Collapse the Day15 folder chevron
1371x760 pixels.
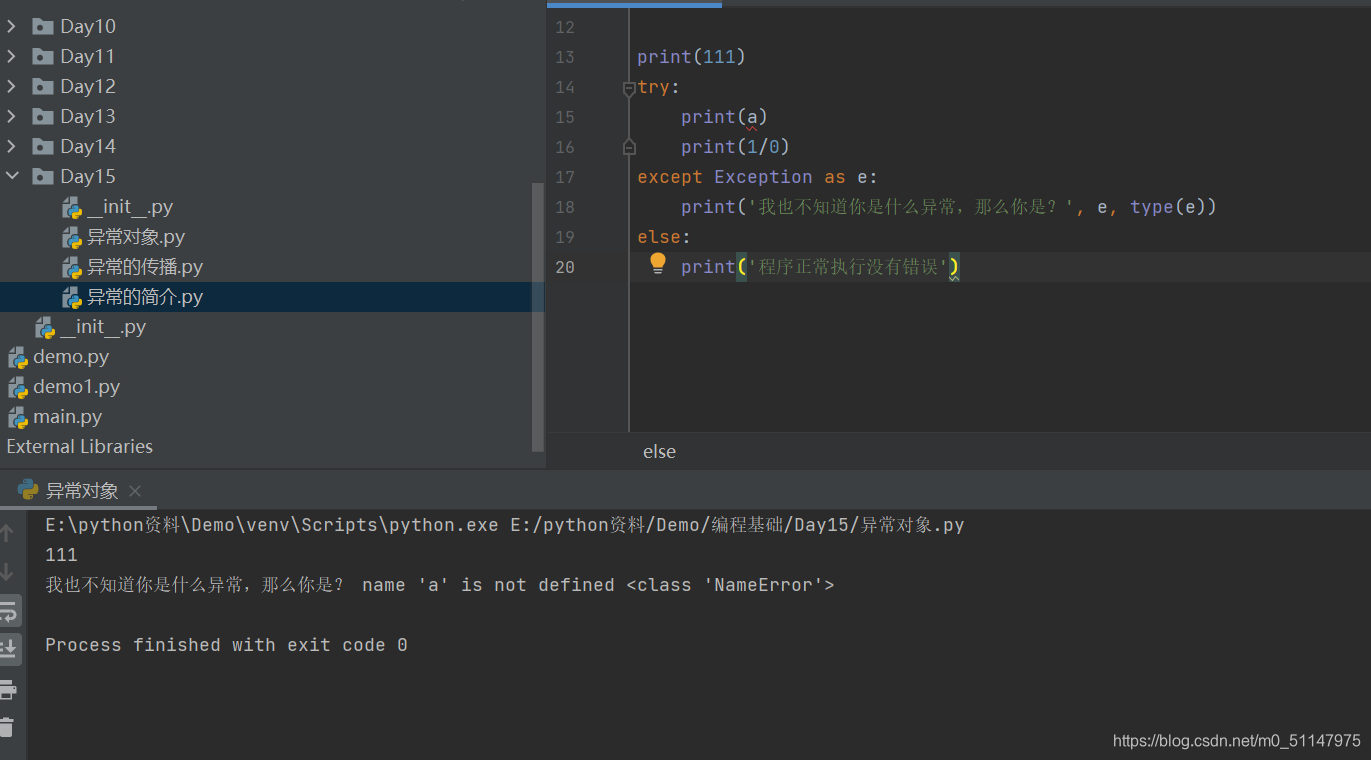click(12, 177)
